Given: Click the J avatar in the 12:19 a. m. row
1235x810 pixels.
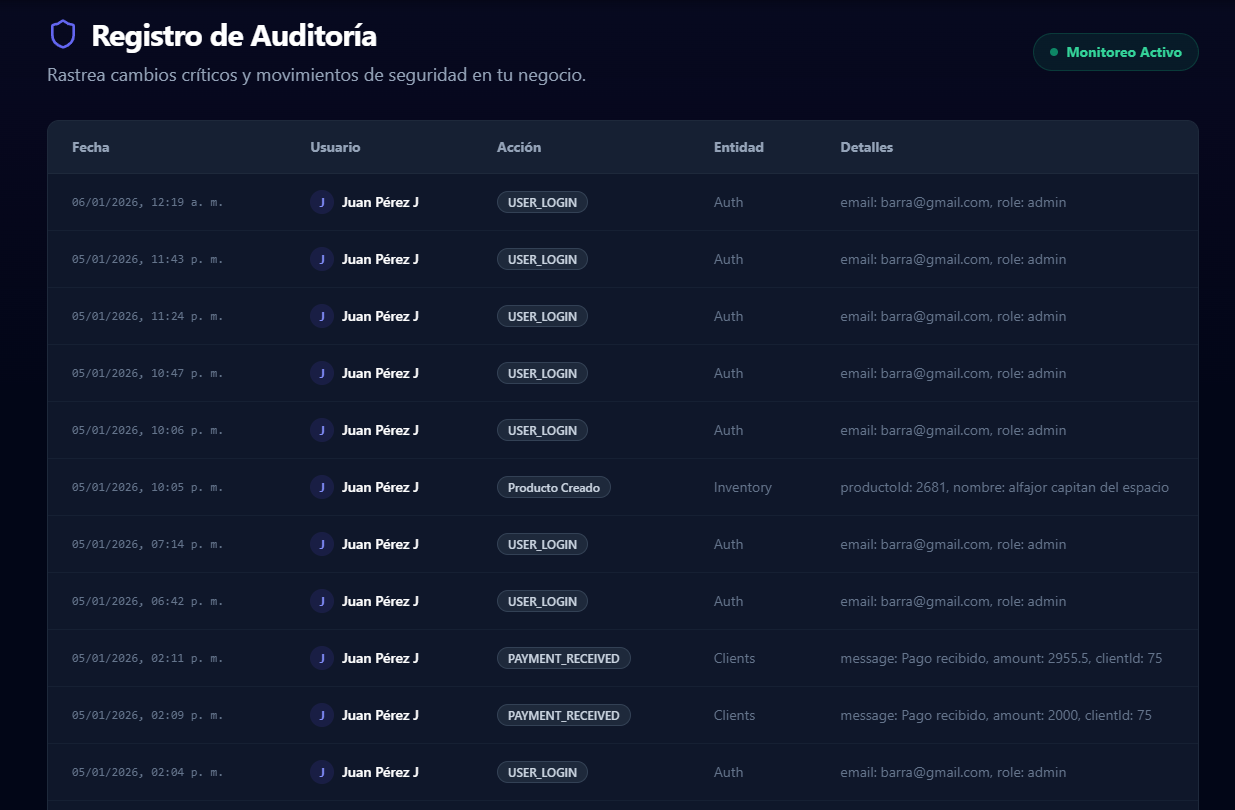Looking at the screenshot, I should click(321, 202).
